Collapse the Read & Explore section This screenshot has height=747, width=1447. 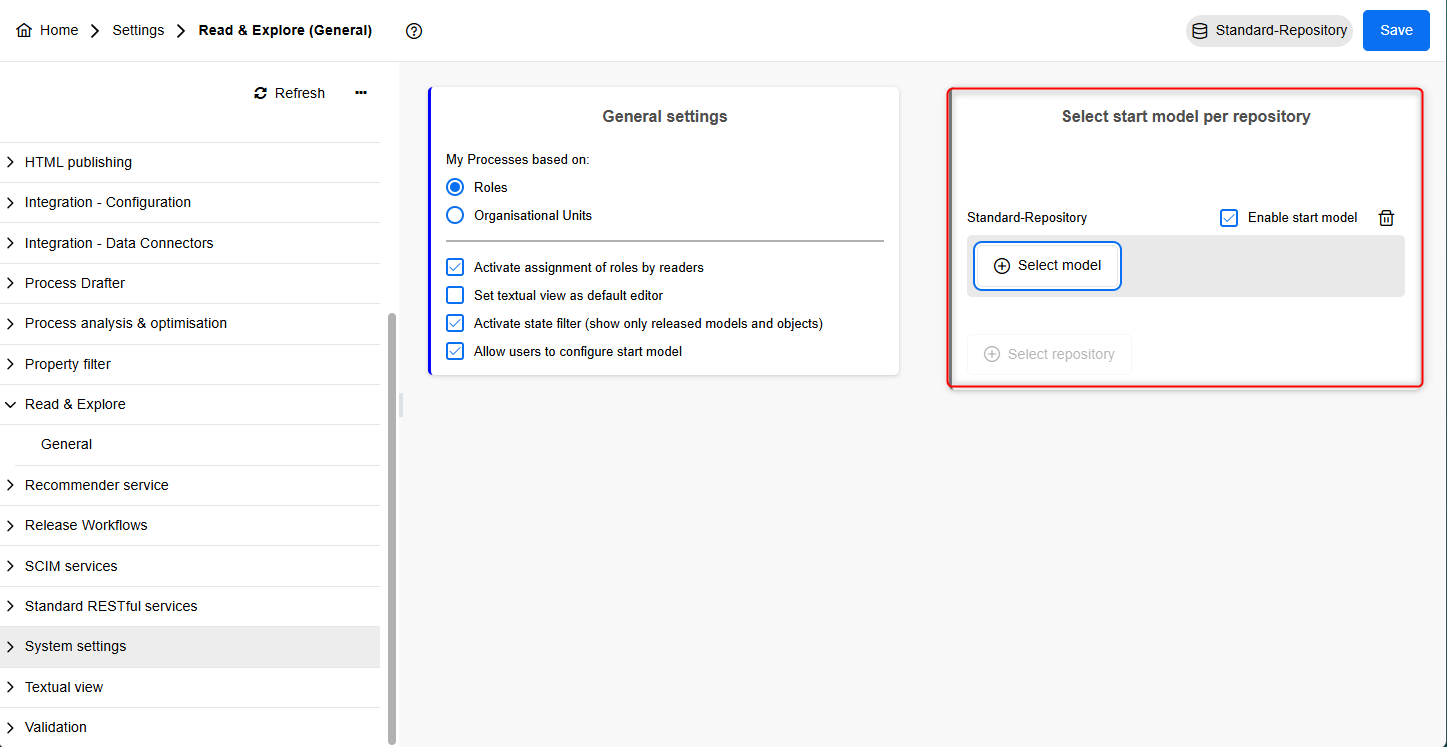click(x=11, y=404)
